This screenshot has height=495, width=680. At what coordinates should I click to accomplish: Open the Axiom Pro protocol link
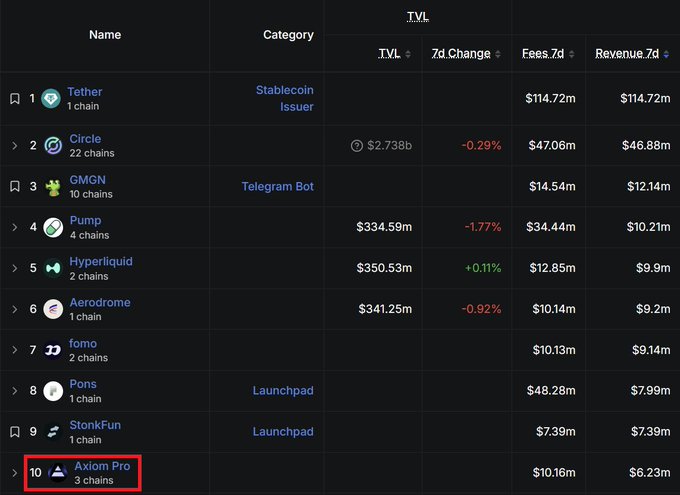coord(102,465)
